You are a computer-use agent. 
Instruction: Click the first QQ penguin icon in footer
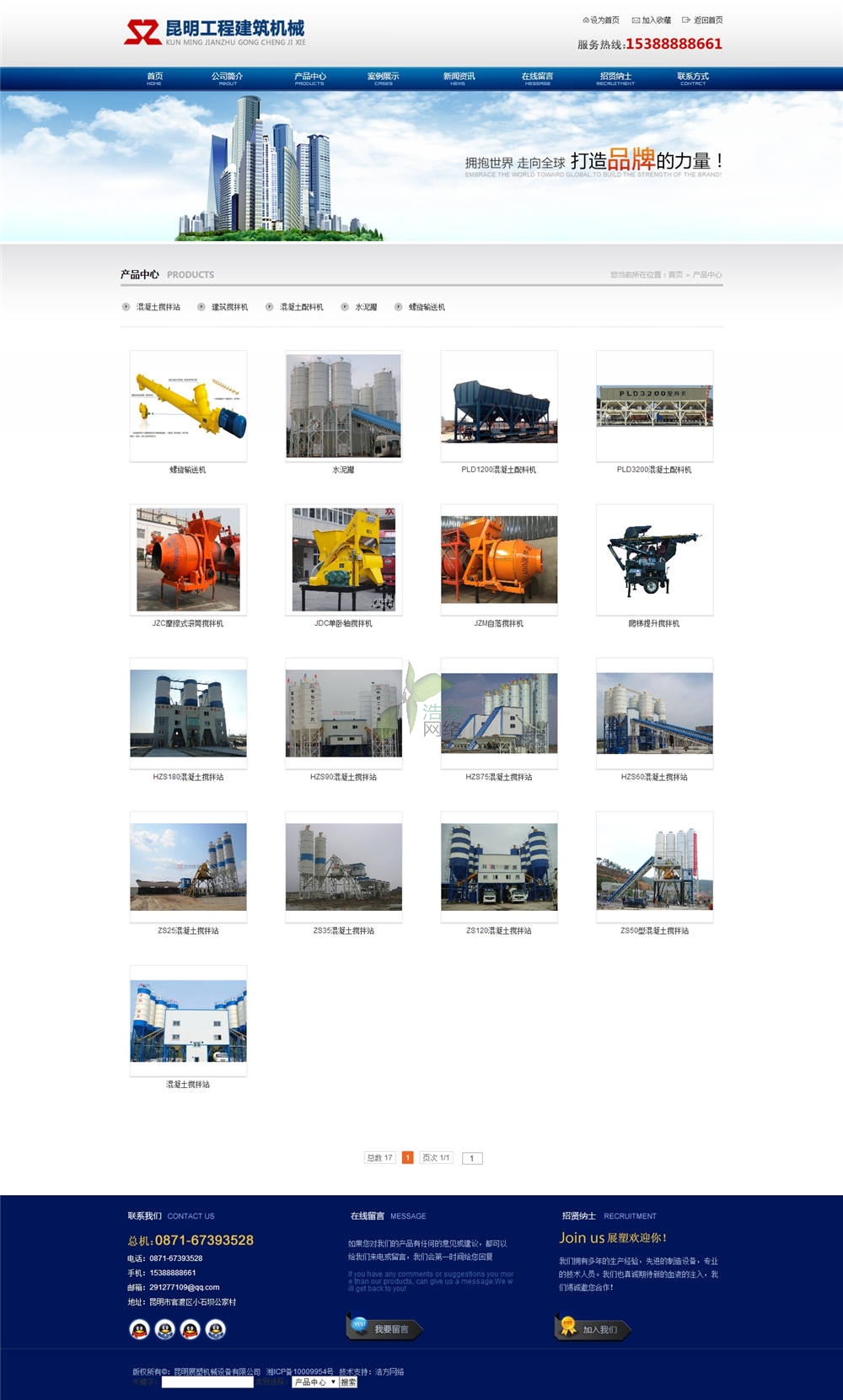[x=140, y=1330]
